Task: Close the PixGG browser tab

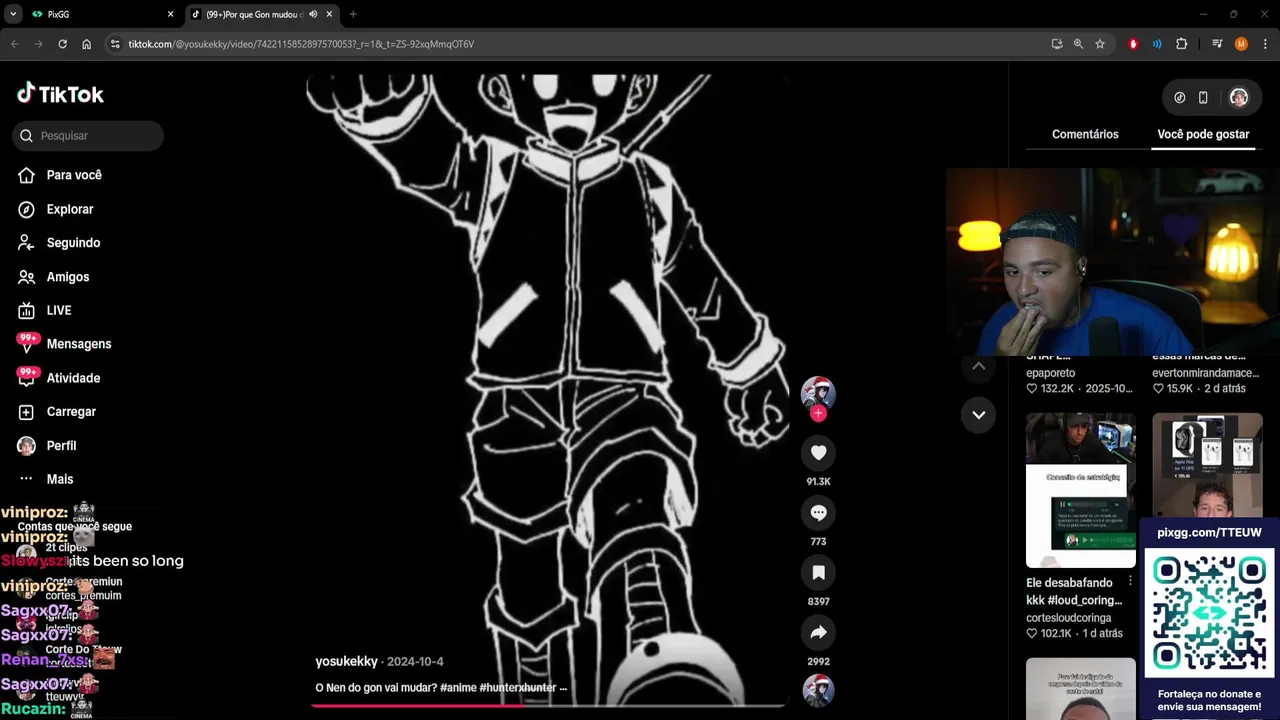Action: pos(170,14)
